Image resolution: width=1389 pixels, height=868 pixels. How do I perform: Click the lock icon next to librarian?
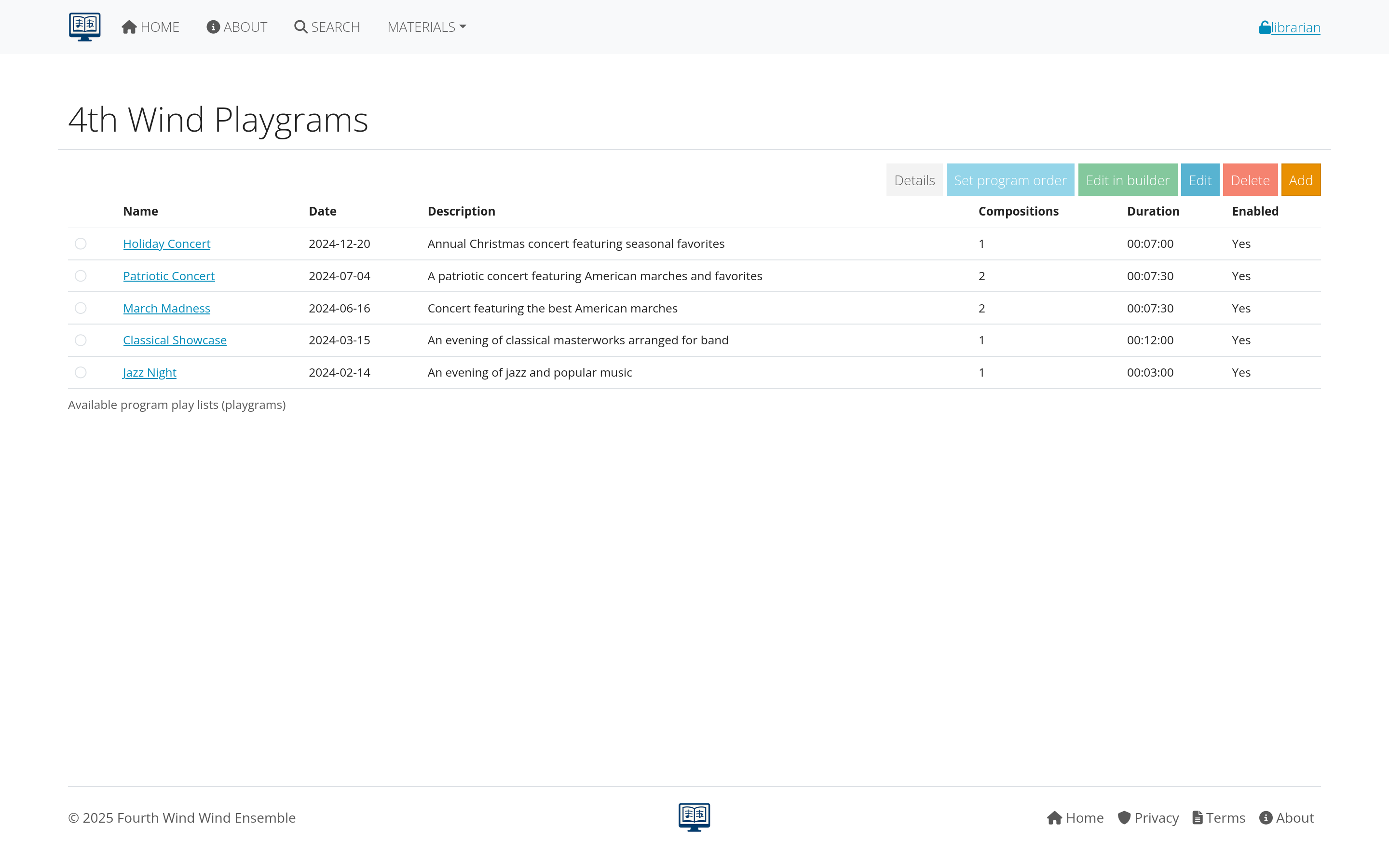[x=1265, y=27]
